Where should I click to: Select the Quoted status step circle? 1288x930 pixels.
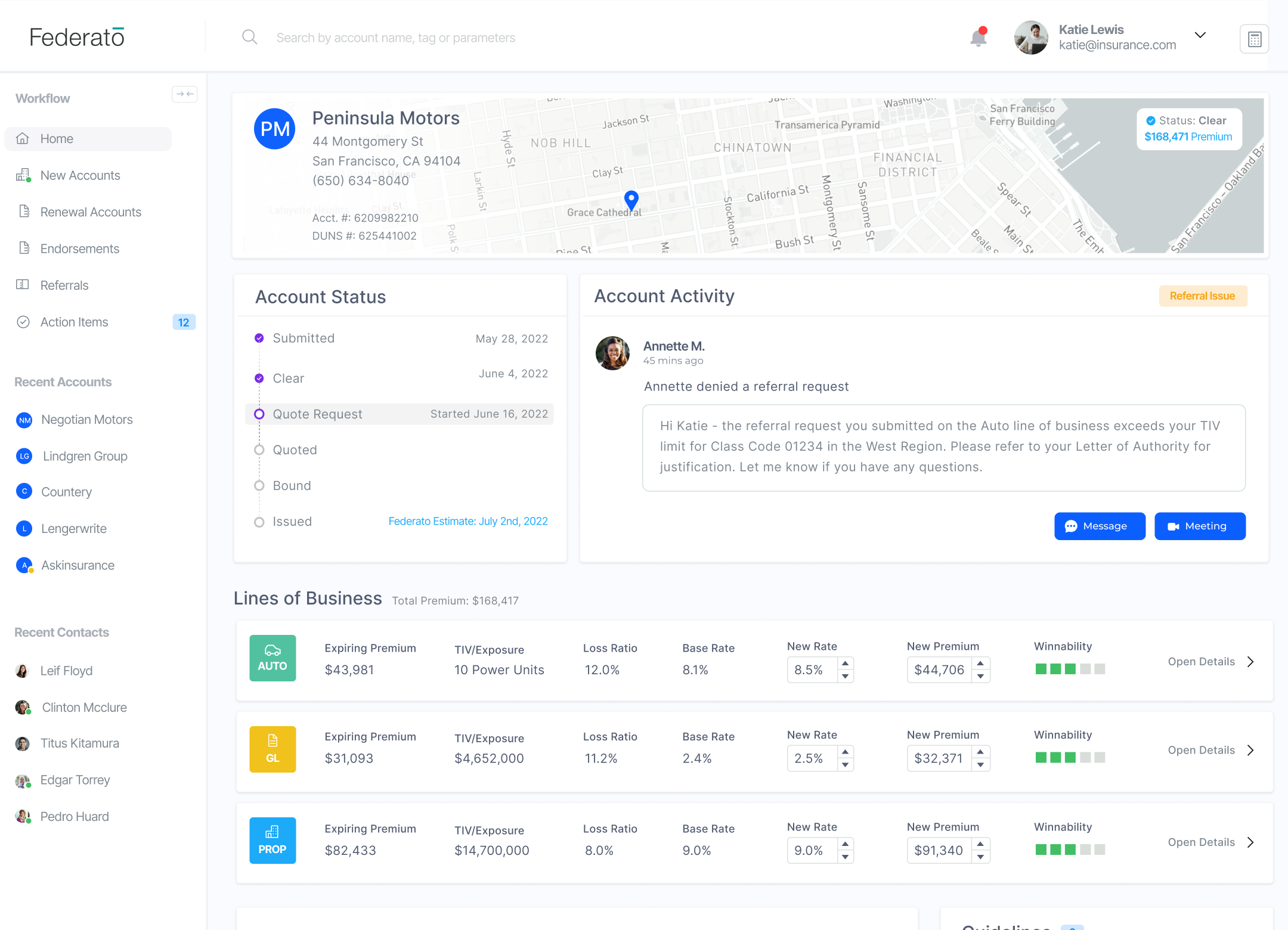259,450
